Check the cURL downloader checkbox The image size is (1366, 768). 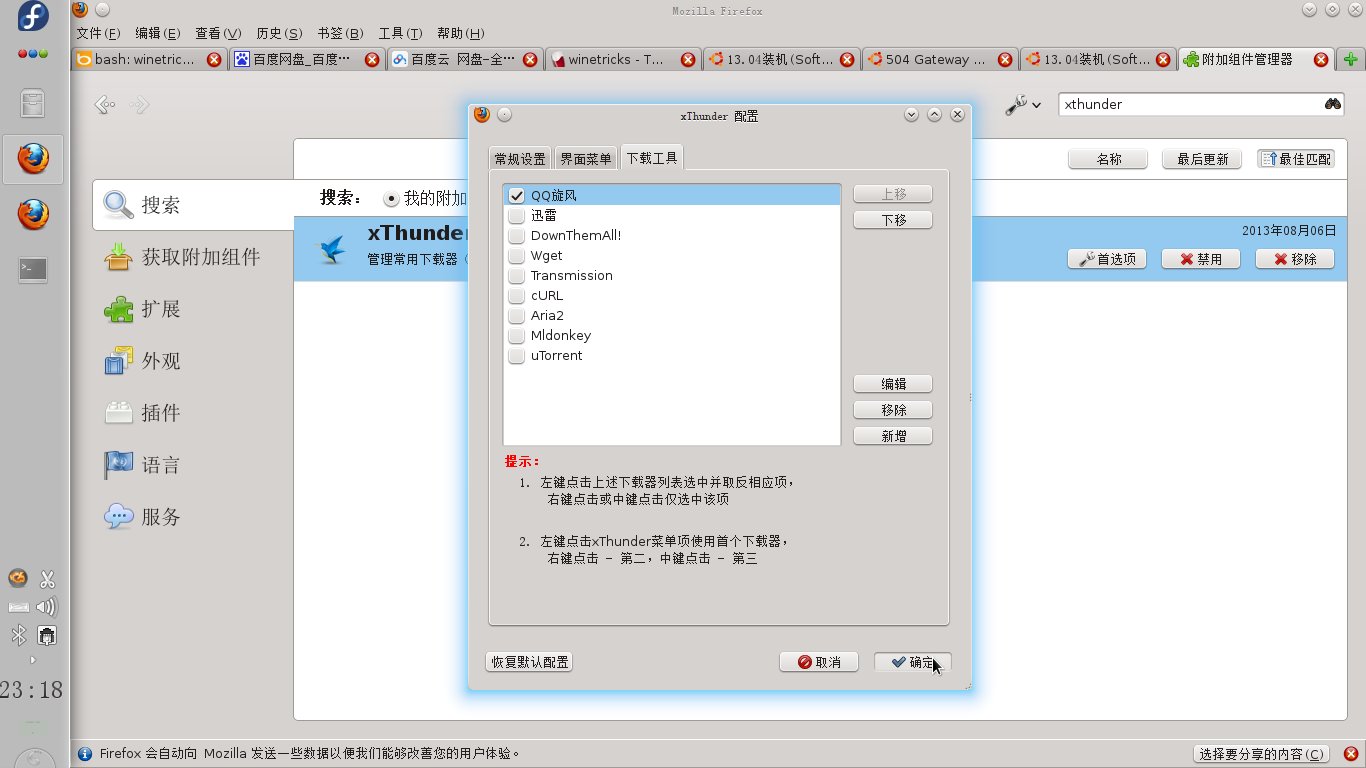coord(517,296)
